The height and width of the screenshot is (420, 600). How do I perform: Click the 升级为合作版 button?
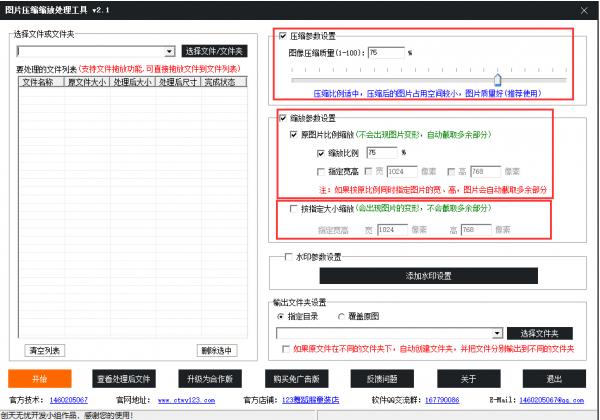pyautogui.click(x=210, y=379)
